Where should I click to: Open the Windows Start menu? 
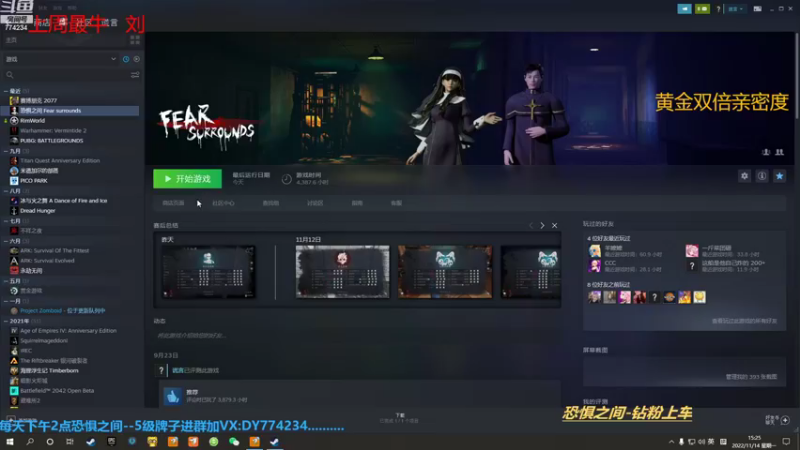pyautogui.click(x=10, y=442)
